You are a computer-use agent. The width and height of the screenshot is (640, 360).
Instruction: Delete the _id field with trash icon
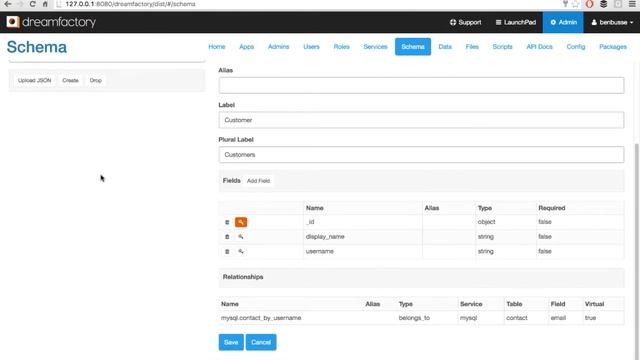[x=227, y=222]
